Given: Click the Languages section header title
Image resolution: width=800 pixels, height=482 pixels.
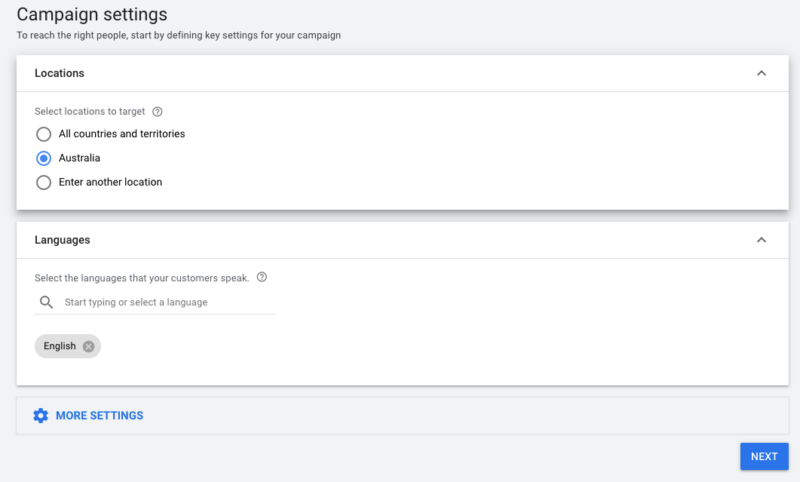Looking at the screenshot, I should pyautogui.click(x=62, y=240).
